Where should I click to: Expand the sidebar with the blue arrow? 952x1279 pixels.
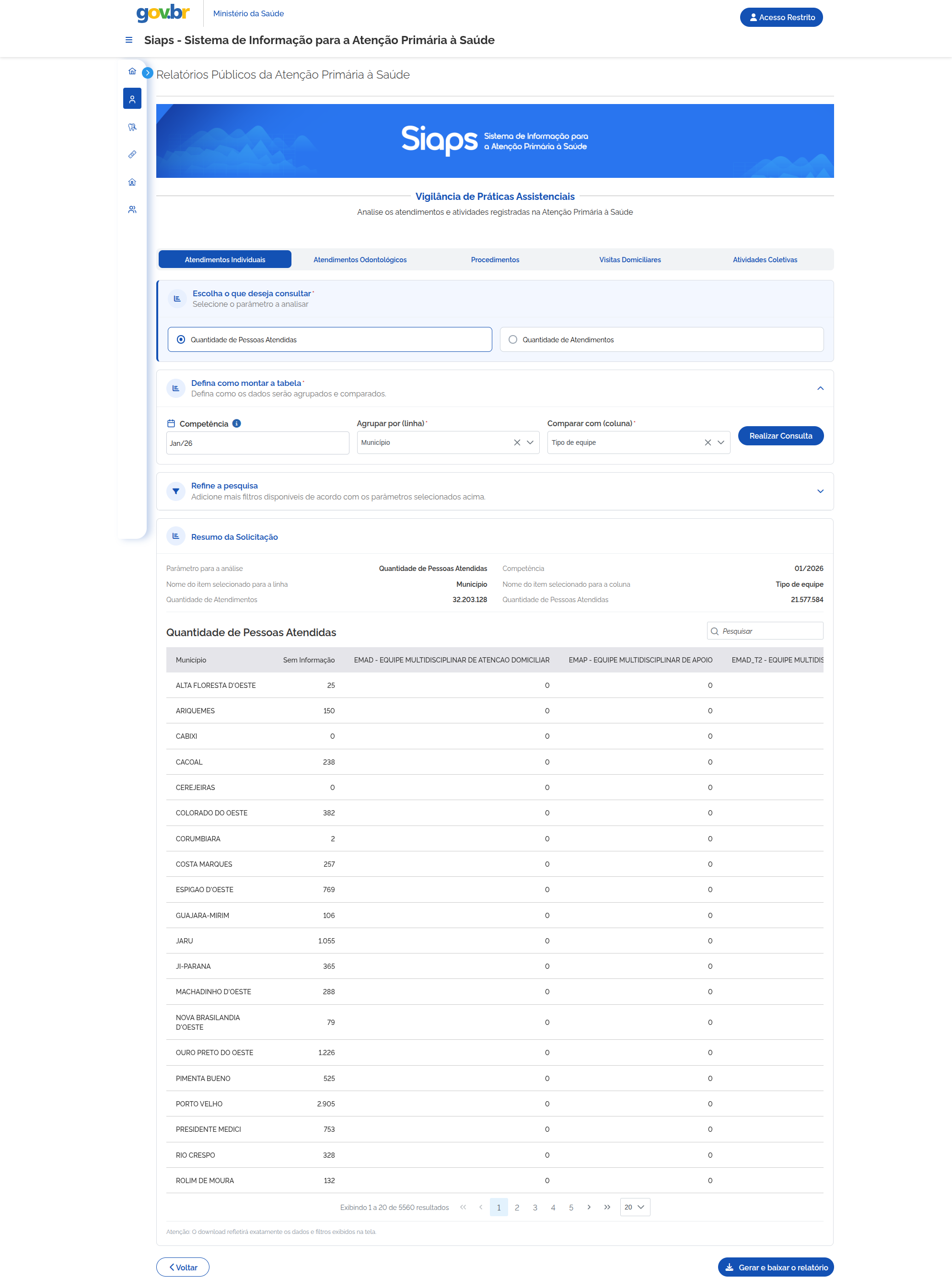pyautogui.click(x=148, y=72)
